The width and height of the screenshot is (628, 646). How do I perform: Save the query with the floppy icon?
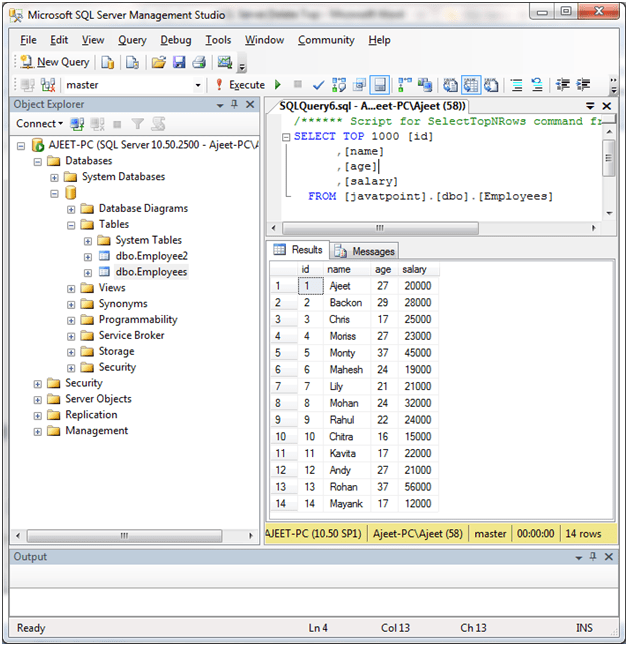179,62
